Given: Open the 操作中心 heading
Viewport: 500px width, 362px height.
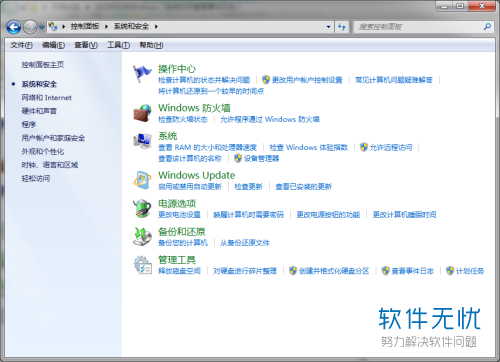Looking at the screenshot, I should (177, 69).
